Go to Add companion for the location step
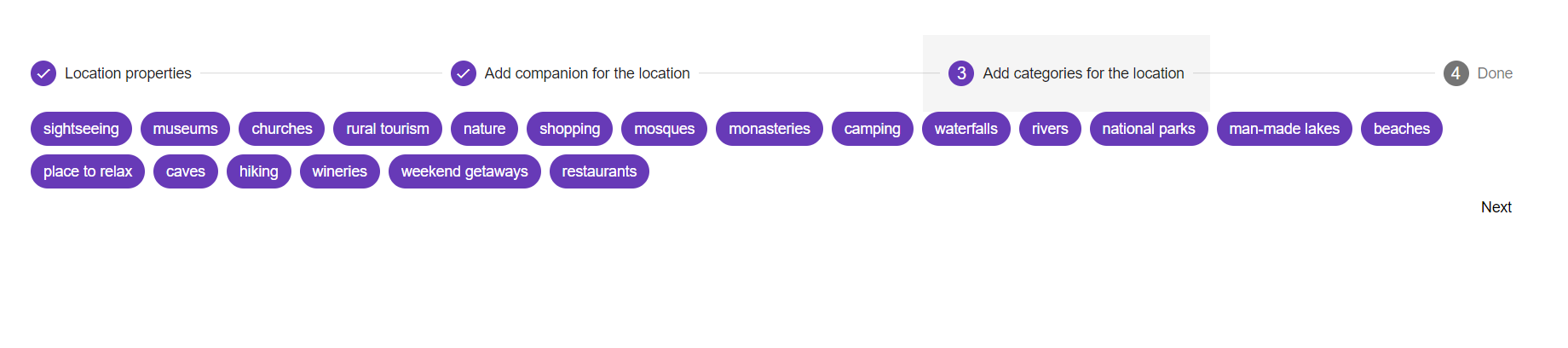This screenshot has width=1568, height=348. [587, 73]
